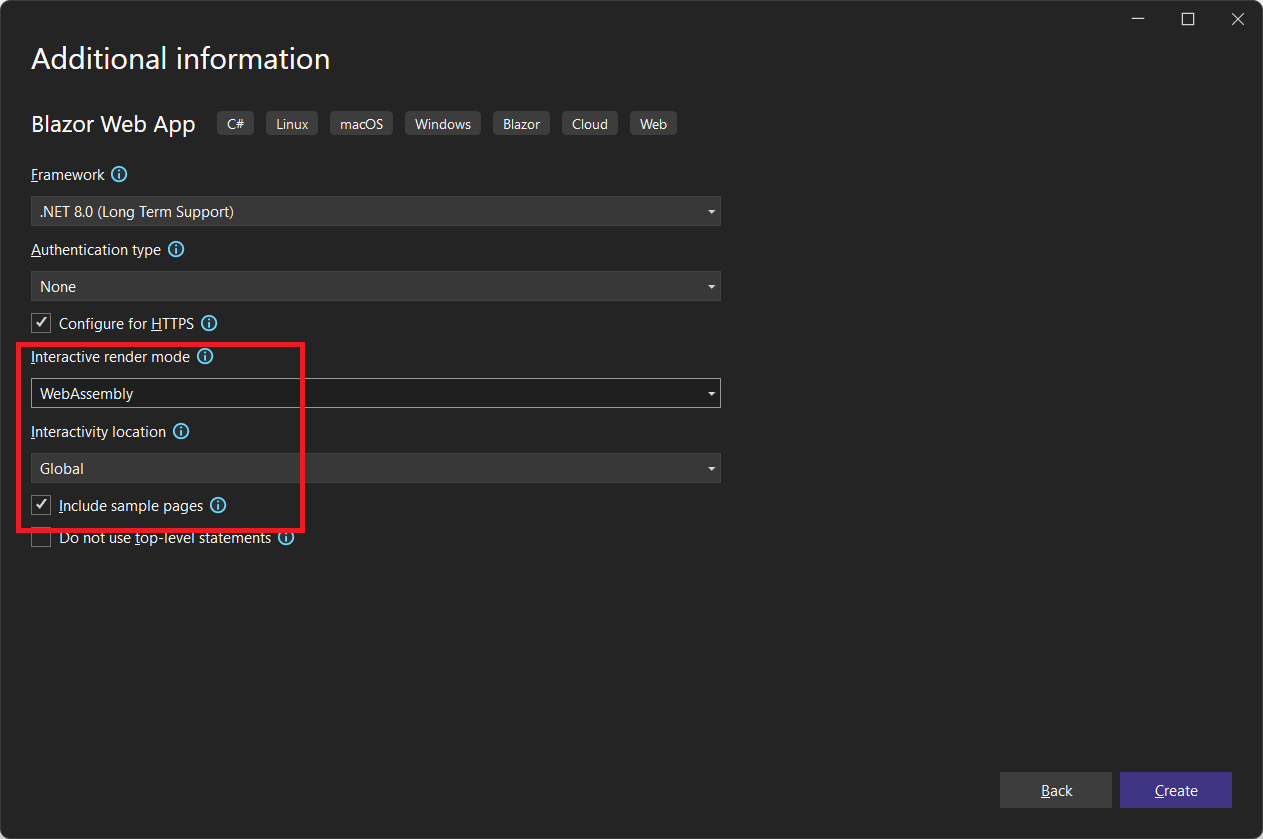
Task: Click the C# tag
Action: click(236, 124)
